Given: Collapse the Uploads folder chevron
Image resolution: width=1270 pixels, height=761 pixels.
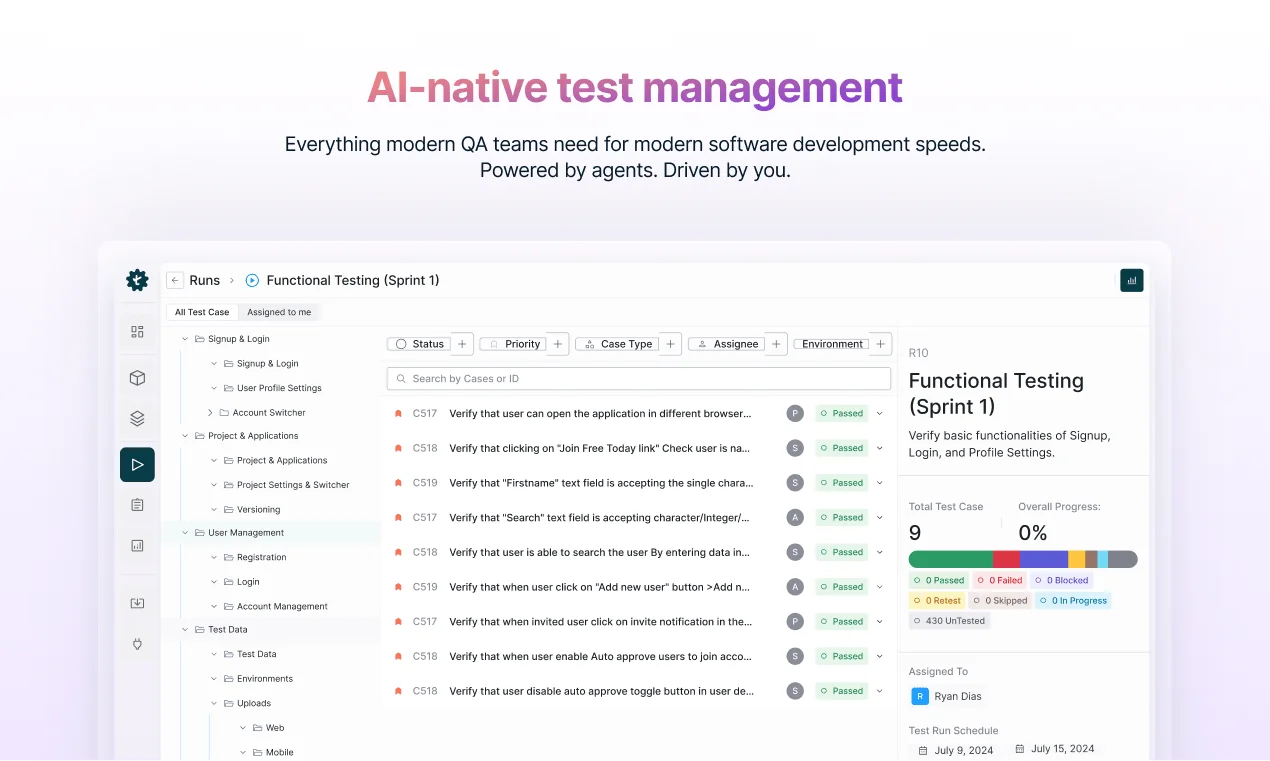Looking at the screenshot, I should tap(214, 703).
